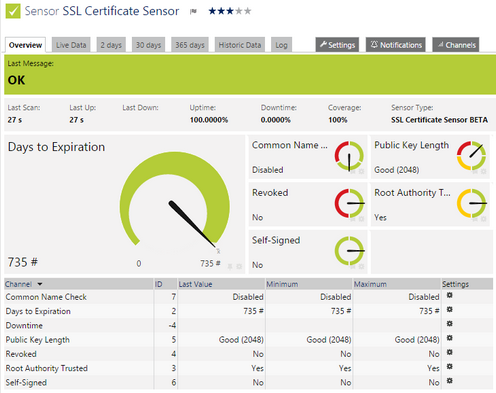Click gear icon in Root Authority gauge panel
Viewport: 496px width, 393px height.
[x=484, y=219]
